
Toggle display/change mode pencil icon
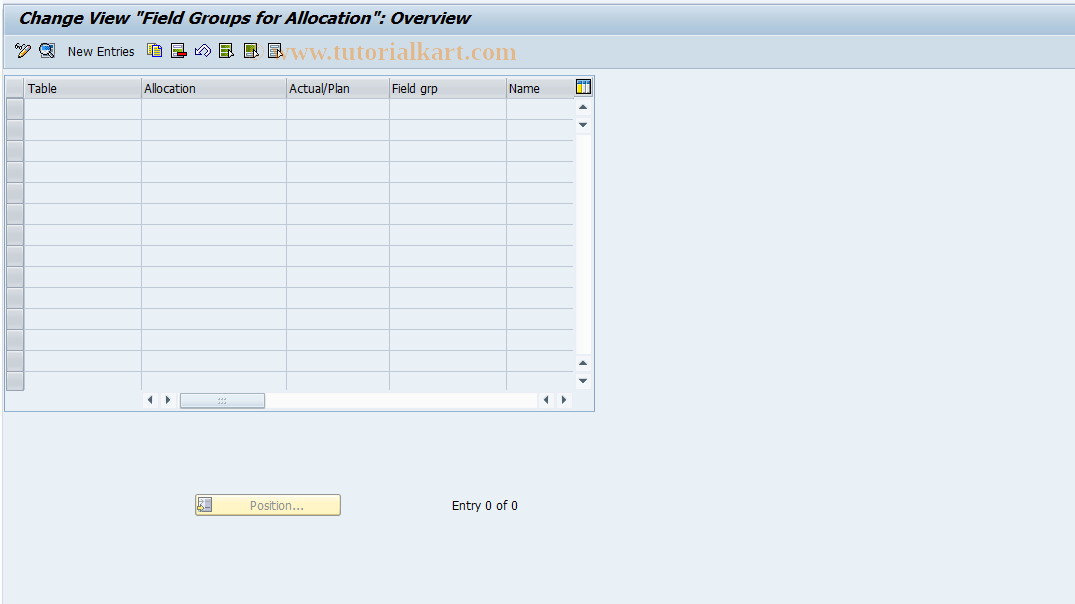(x=23, y=51)
